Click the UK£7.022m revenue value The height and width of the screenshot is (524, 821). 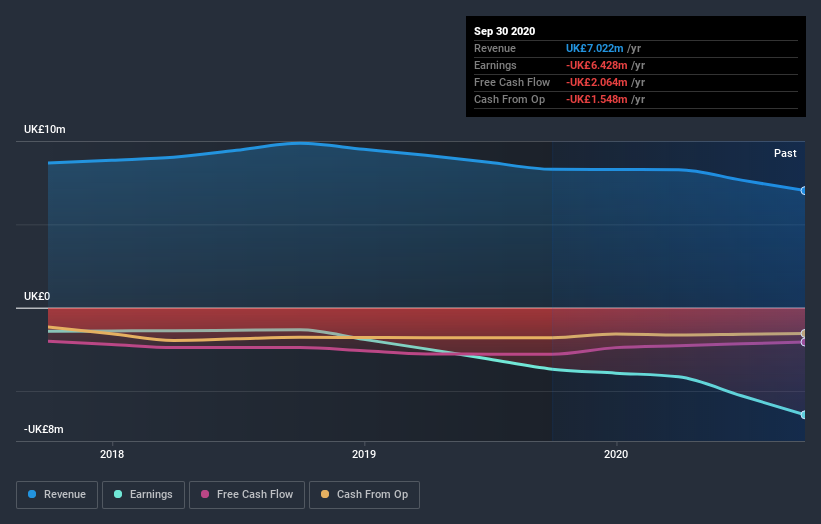click(594, 48)
